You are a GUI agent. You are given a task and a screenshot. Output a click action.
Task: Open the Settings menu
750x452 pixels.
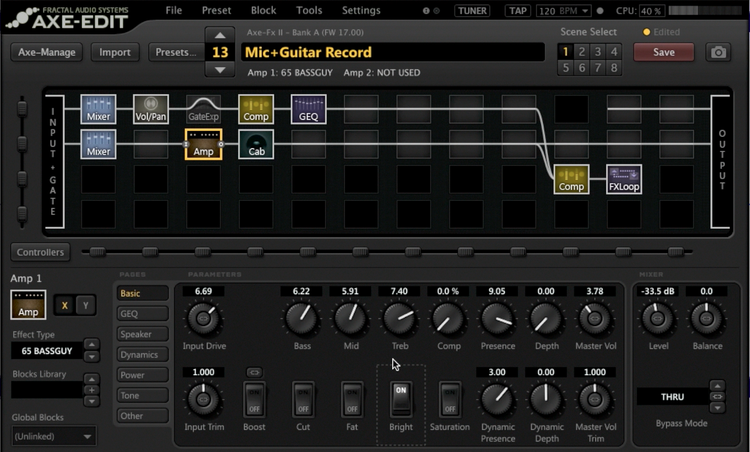click(361, 10)
